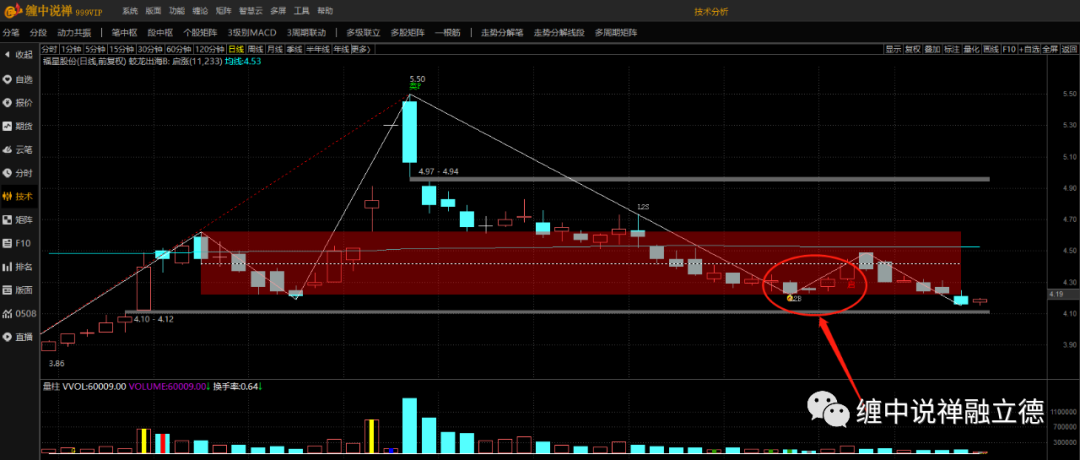Open the 矩阵 menu in top bar
Image resolution: width=1080 pixels, height=460 pixels.
click(223, 11)
